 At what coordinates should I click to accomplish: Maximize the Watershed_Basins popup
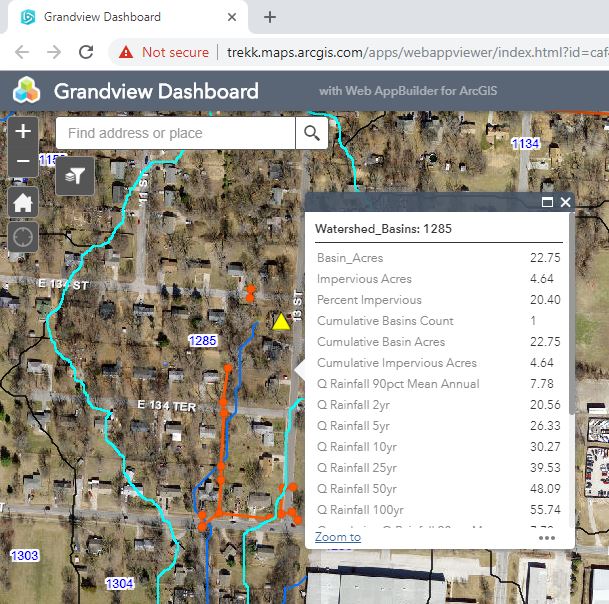click(547, 202)
